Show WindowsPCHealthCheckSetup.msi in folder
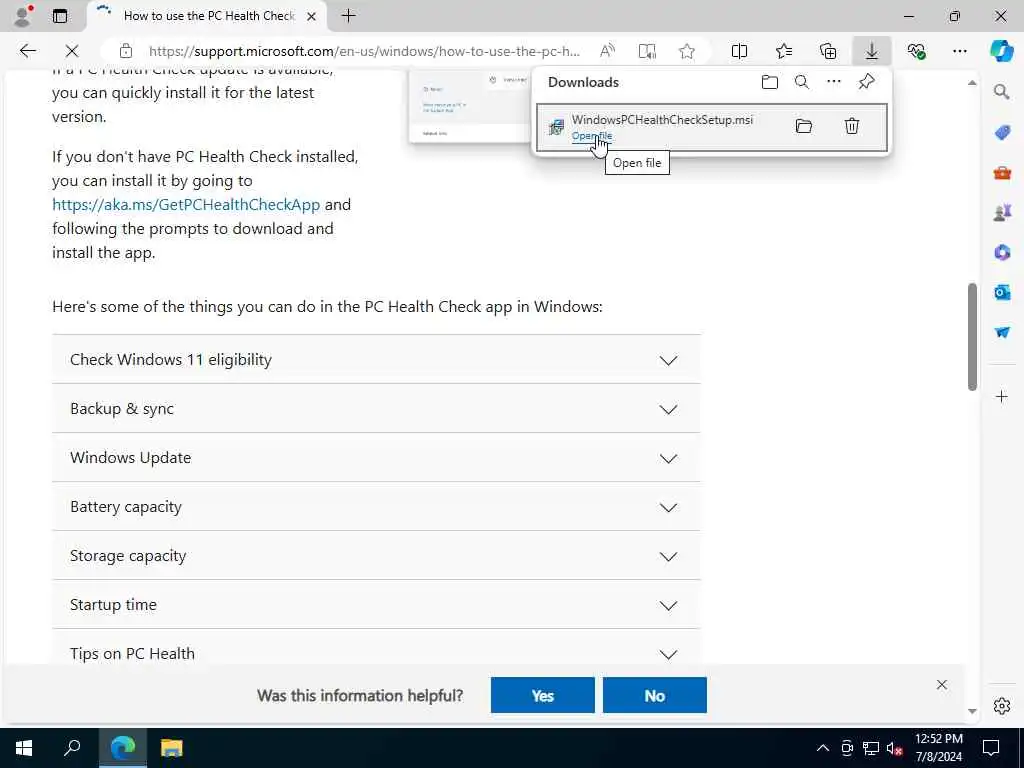Image resolution: width=1024 pixels, height=768 pixels. (804, 126)
